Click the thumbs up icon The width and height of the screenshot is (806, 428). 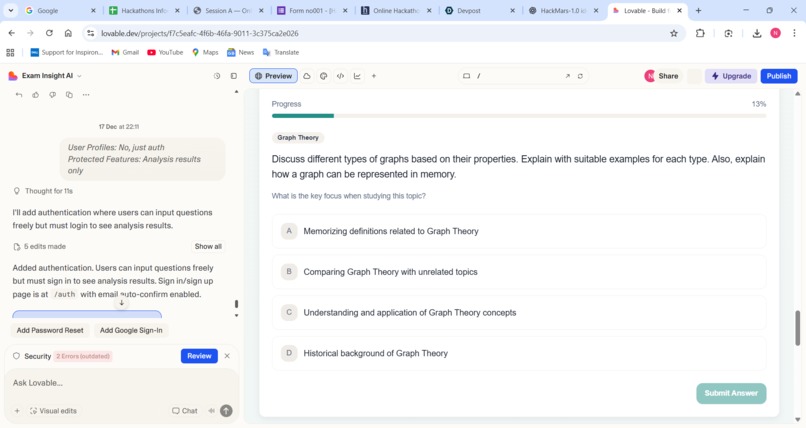click(35, 95)
